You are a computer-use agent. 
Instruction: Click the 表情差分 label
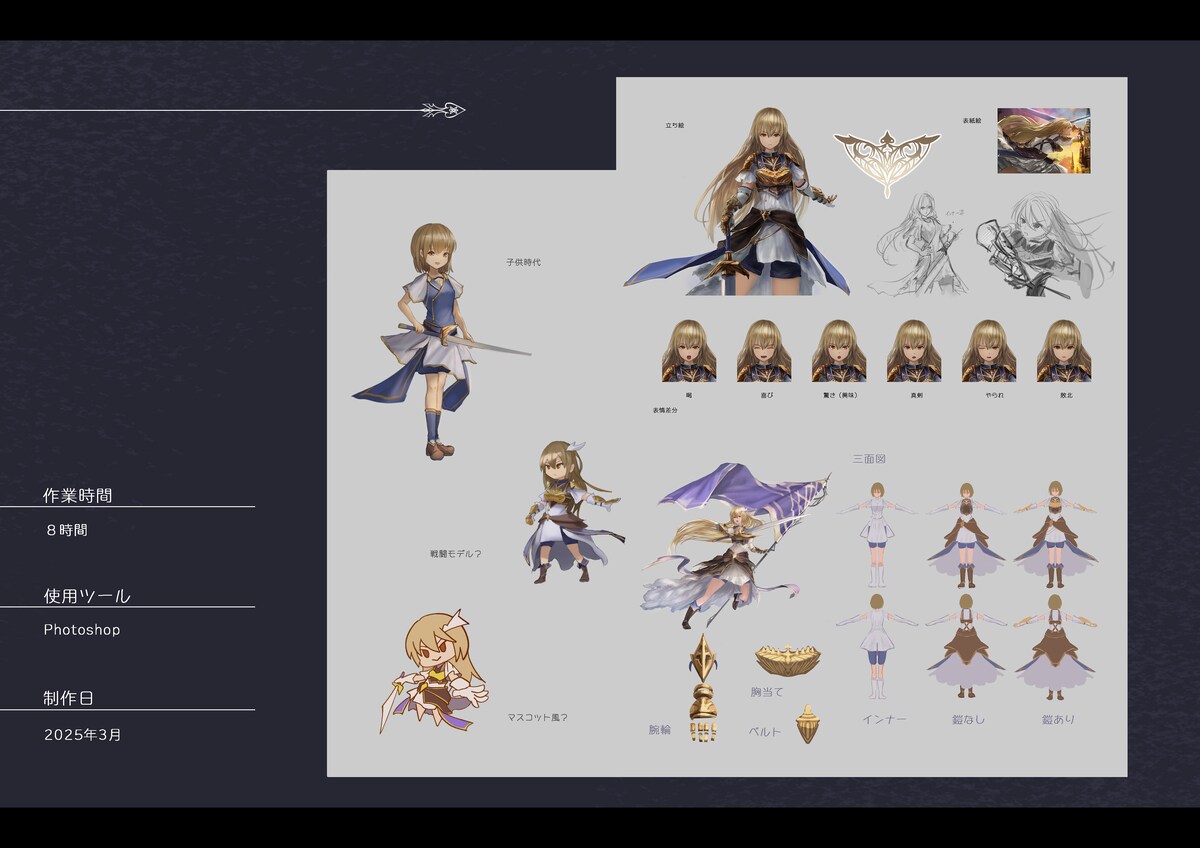665,410
